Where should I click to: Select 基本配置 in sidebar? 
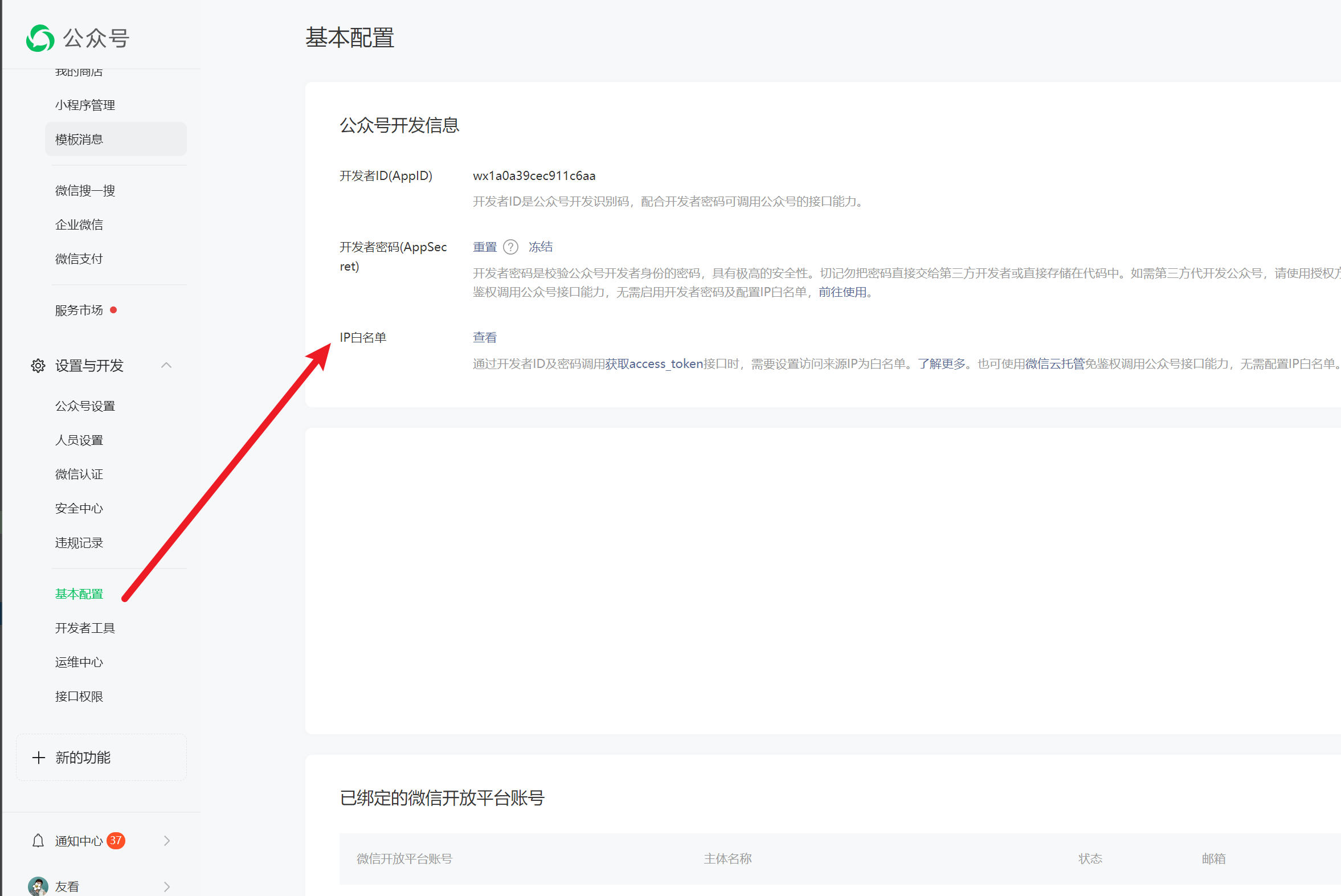pyautogui.click(x=79, y=594)
